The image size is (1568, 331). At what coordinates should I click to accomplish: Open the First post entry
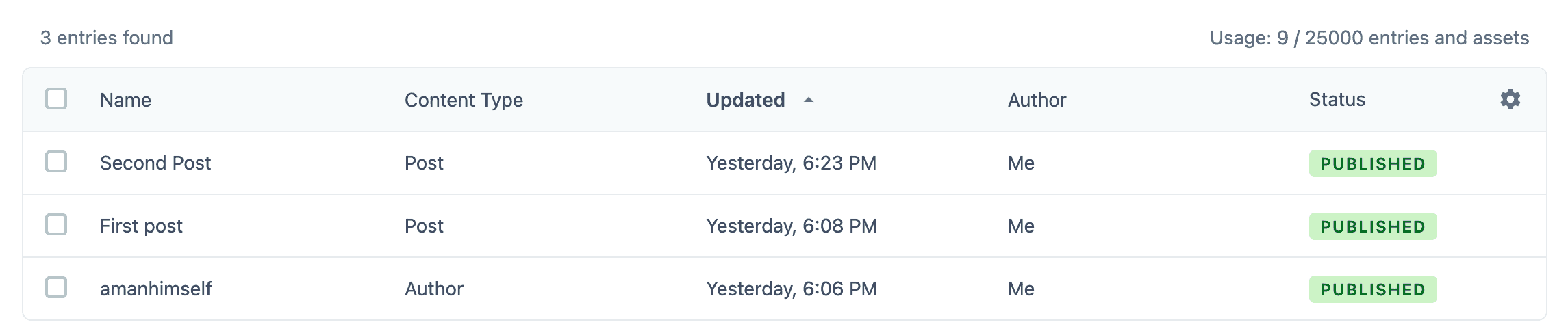[141, 226]
